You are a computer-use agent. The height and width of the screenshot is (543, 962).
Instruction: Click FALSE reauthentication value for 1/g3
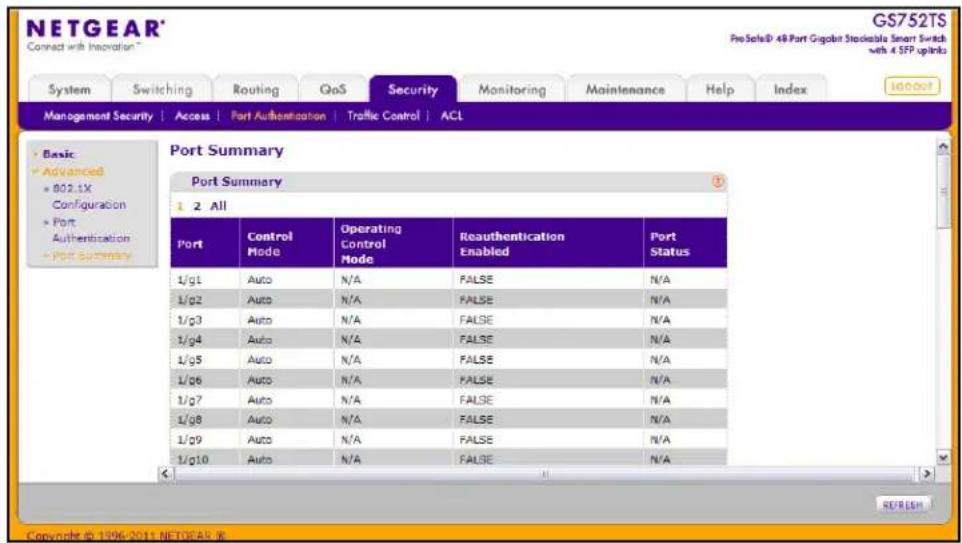(x=476, y=320)
